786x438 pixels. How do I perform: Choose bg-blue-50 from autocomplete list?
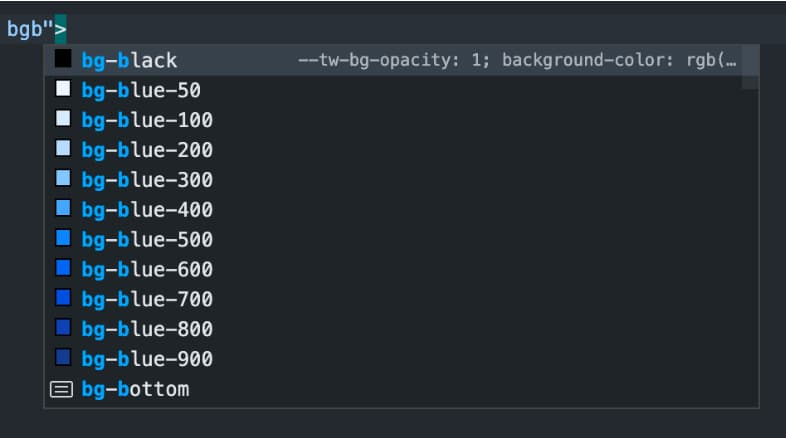point(141,91)
